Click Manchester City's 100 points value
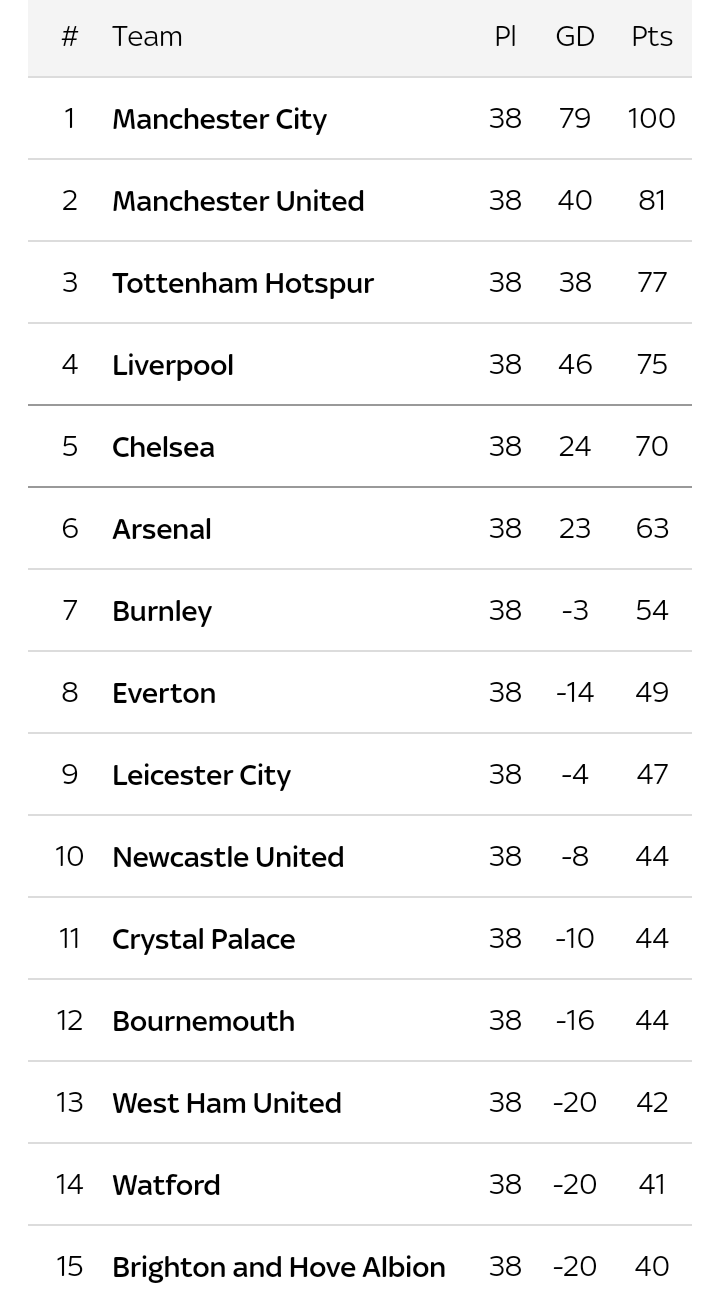The image size is (720, 1301). click(x=651, y=119)
